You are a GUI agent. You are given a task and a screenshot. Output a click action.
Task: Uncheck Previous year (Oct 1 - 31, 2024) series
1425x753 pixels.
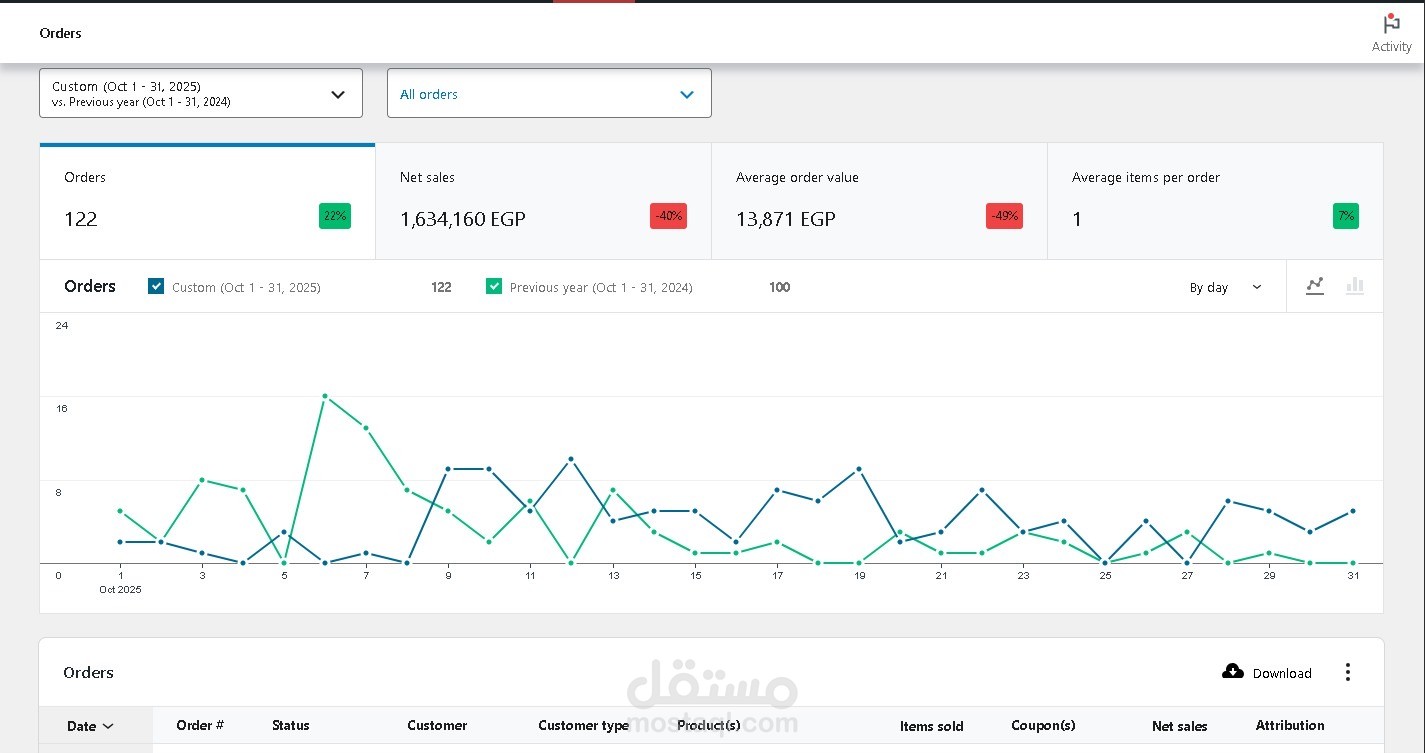pyautogui.click(x=494, y=286)
